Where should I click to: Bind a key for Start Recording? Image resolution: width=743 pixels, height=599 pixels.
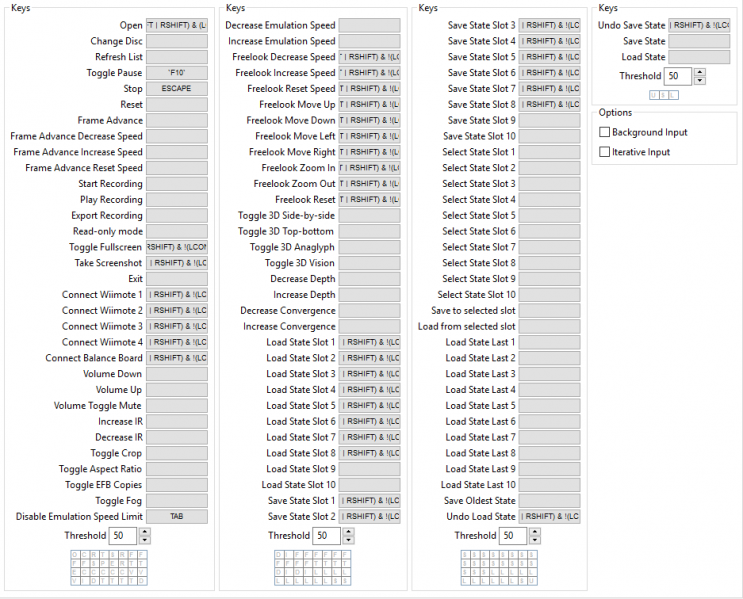pos(177,184)
